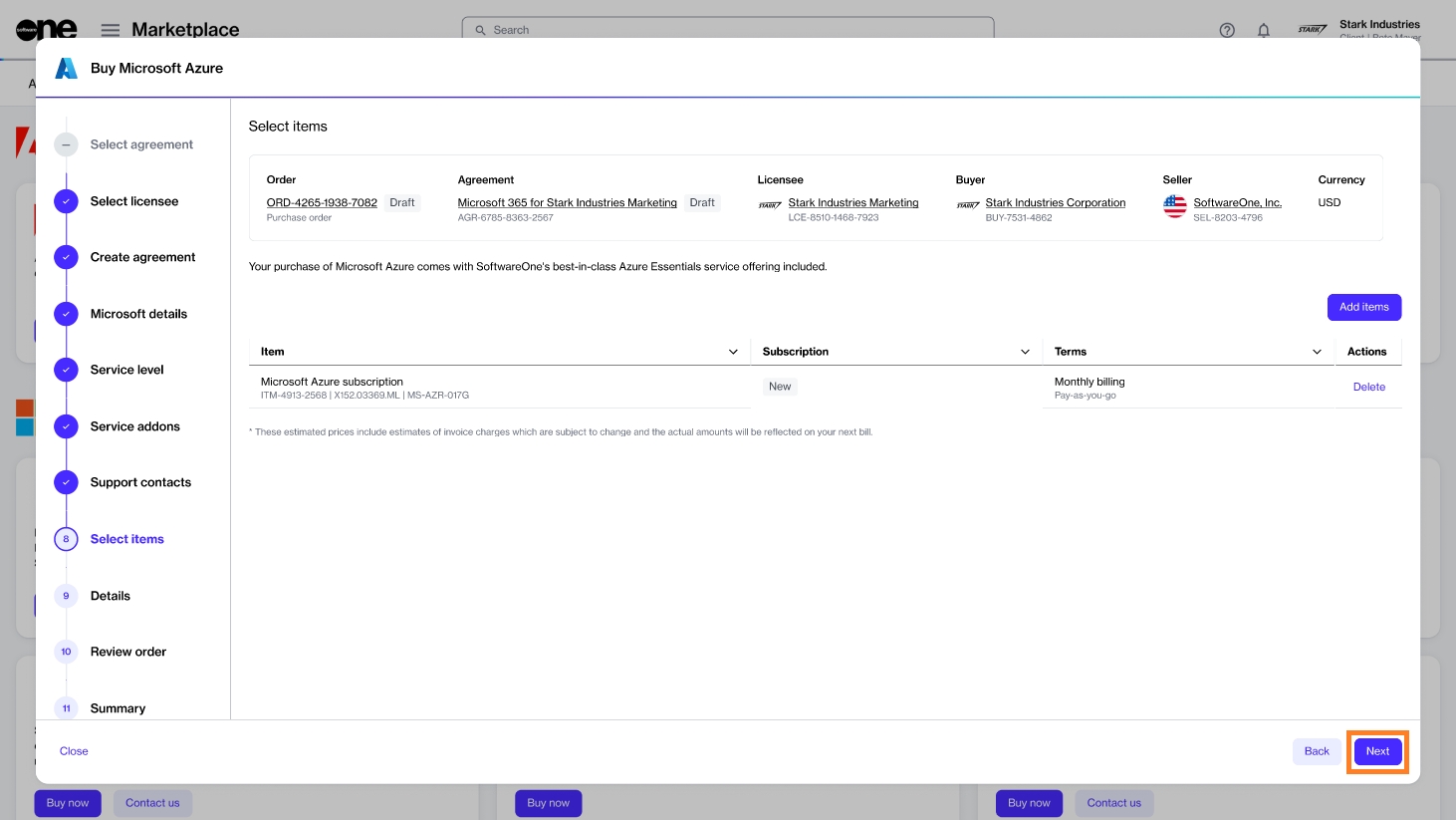Select the Service addons step
This screenshot has height=820, width=1456.
click(x=134, y=426)
